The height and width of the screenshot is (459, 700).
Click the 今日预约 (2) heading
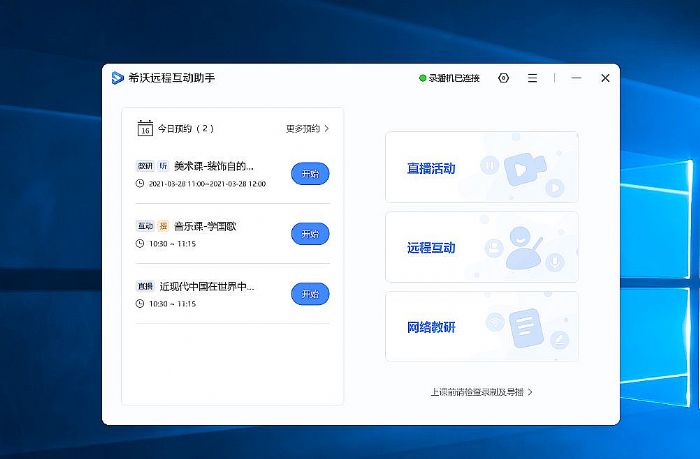[186, 129]
